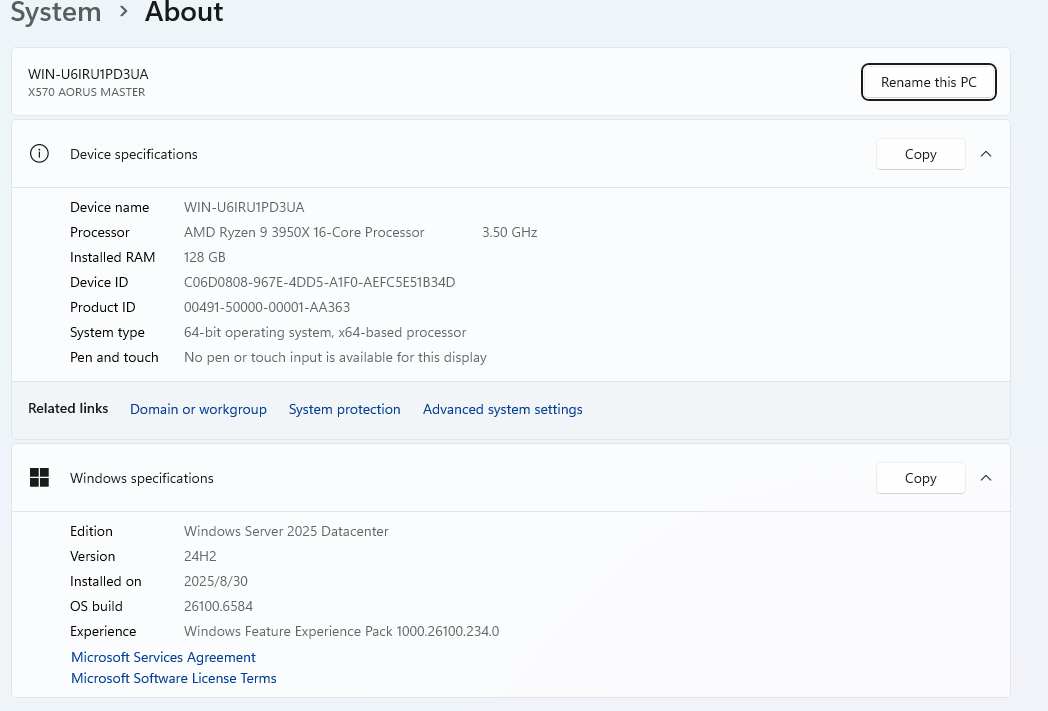The image size is (1048, 711).
Task: Click the Product ID label
Action: point(102,307)
